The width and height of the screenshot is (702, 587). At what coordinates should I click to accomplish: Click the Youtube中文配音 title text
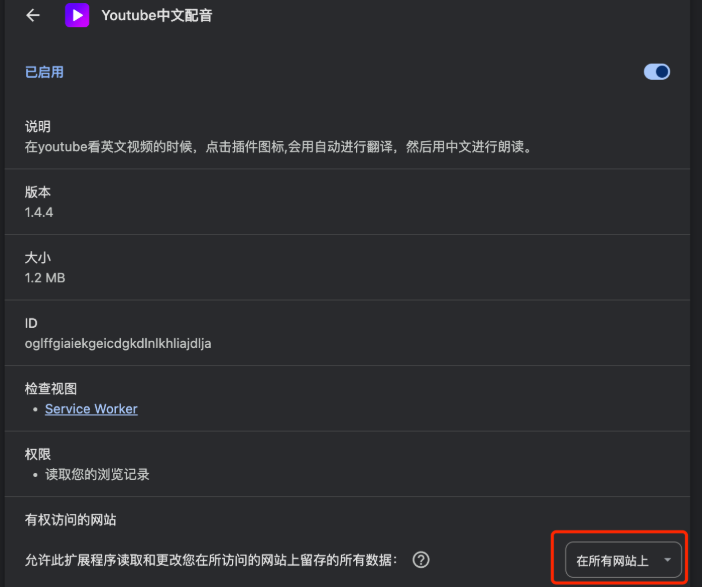click(x=157, y=15)
